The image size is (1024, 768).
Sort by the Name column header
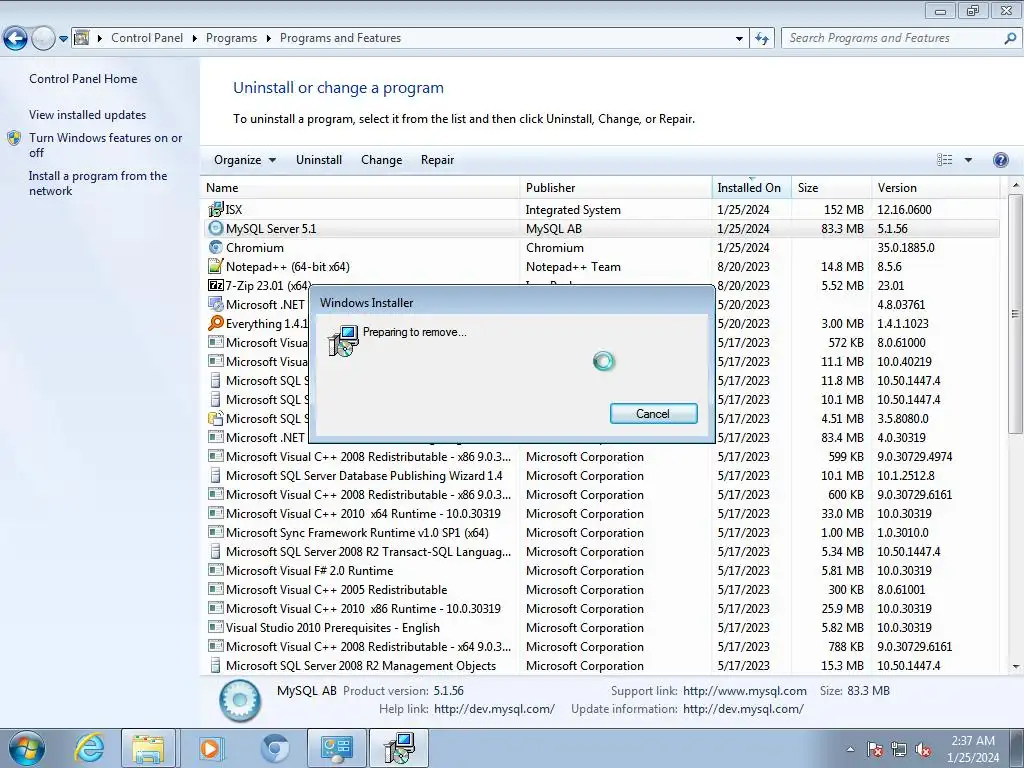pyautogui.click(x=360, y=187)
